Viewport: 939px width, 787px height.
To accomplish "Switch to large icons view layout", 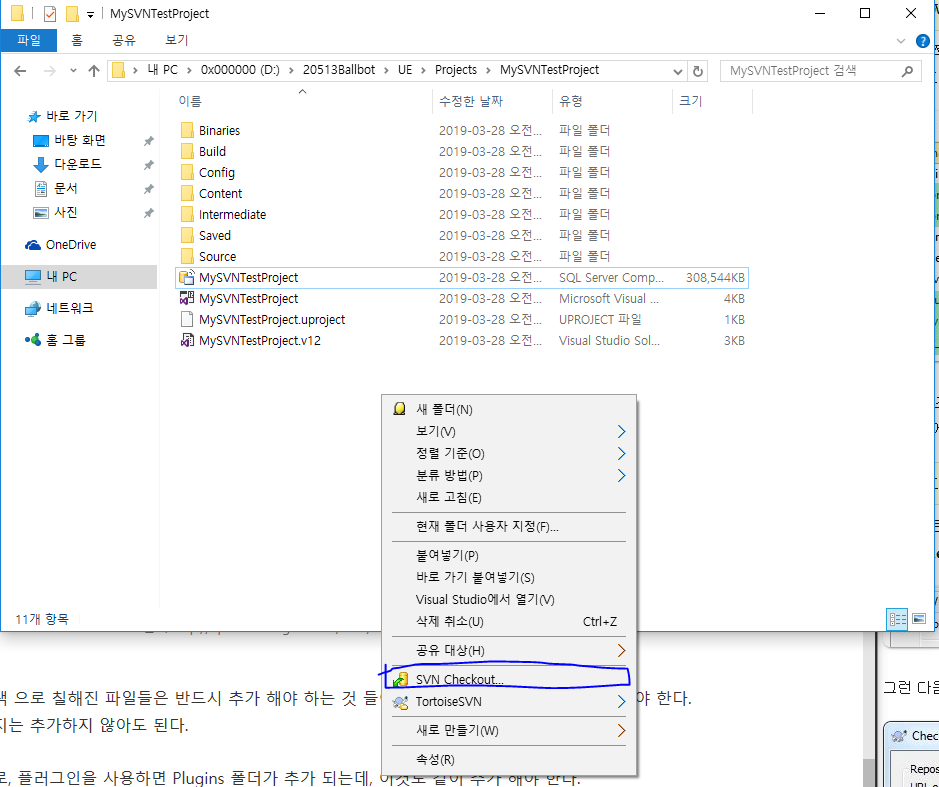I will pos(919,619).
